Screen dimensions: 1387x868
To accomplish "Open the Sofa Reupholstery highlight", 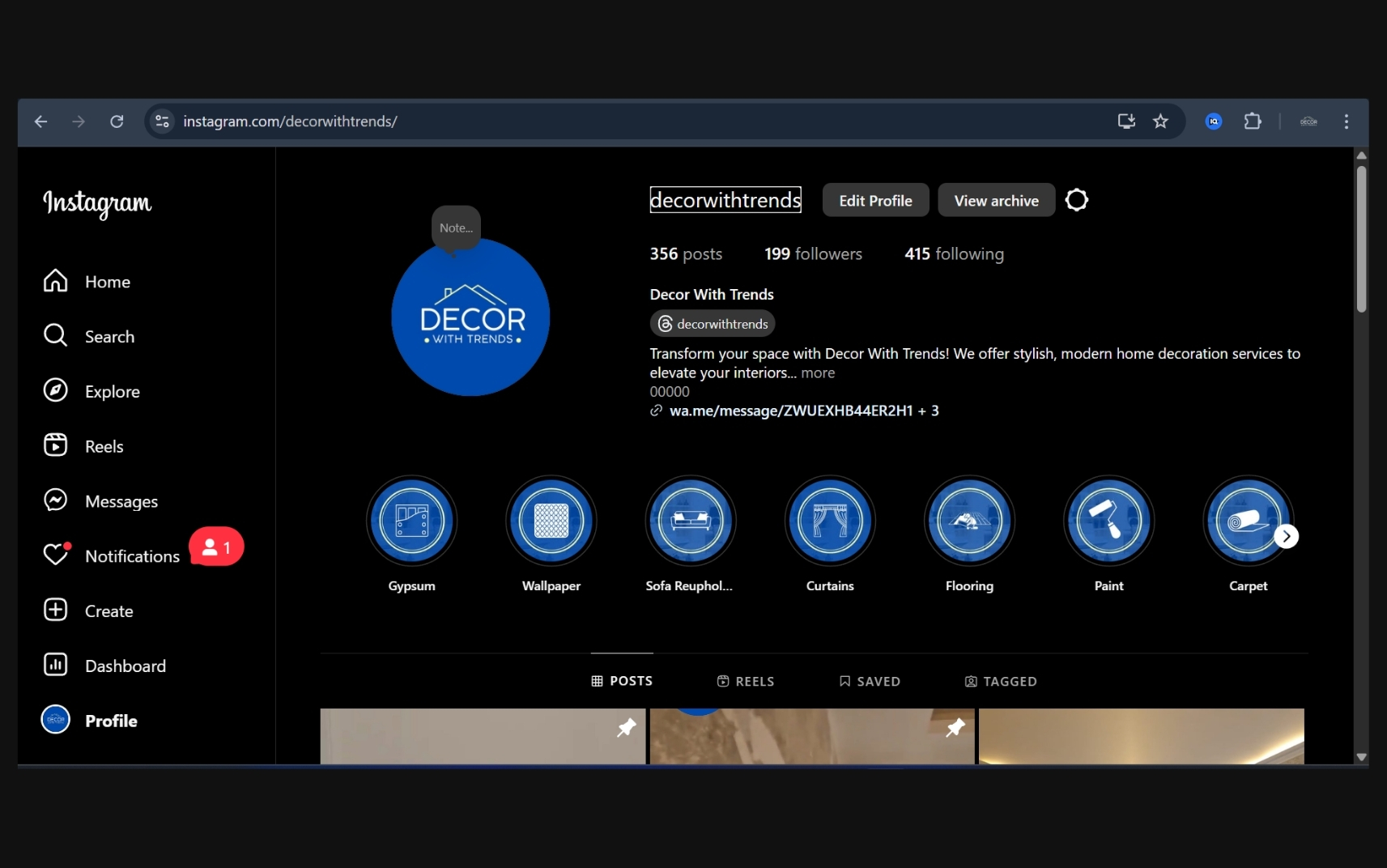I will (691, 521).
